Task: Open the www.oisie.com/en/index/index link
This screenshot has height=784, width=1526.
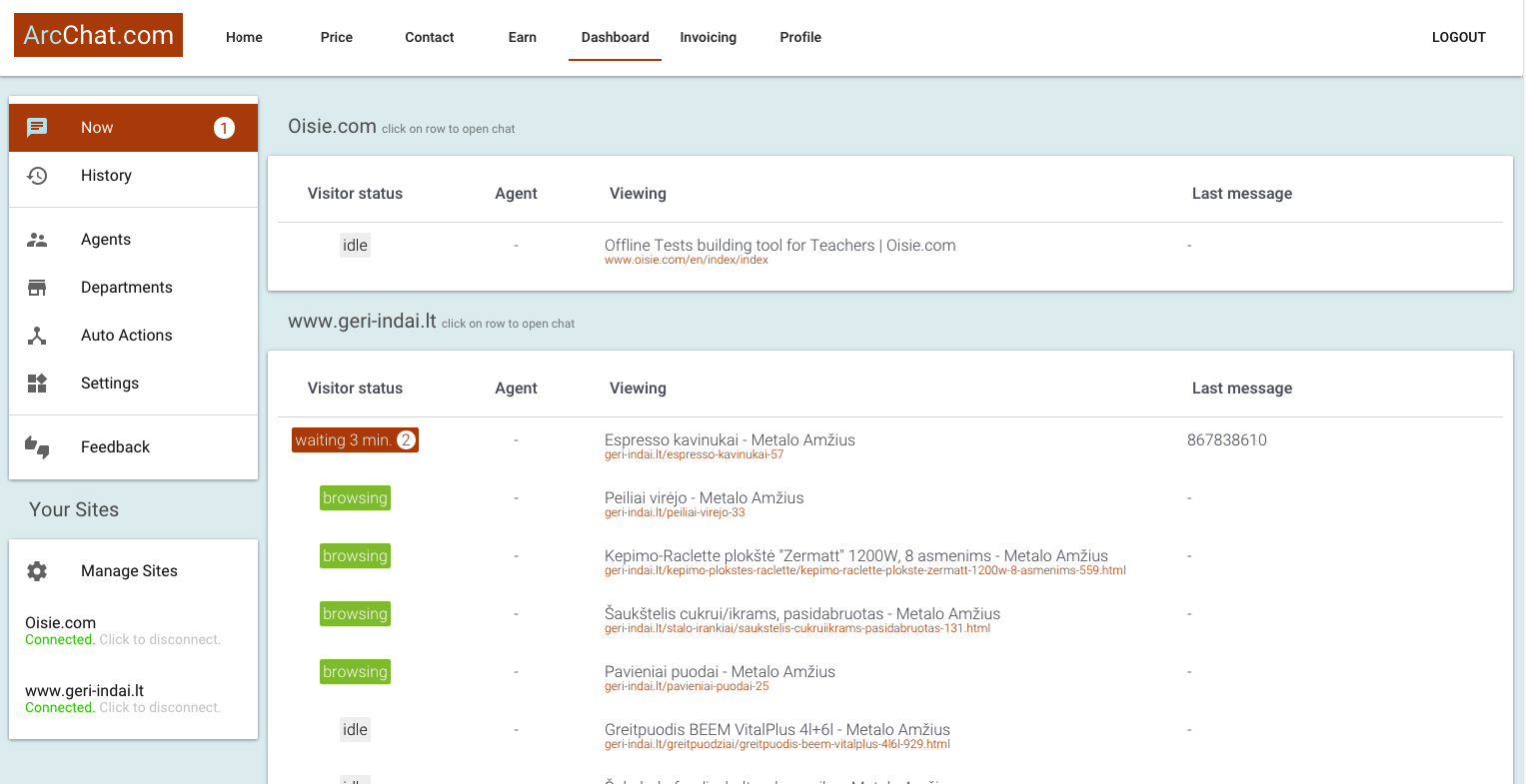Action: 687,260
